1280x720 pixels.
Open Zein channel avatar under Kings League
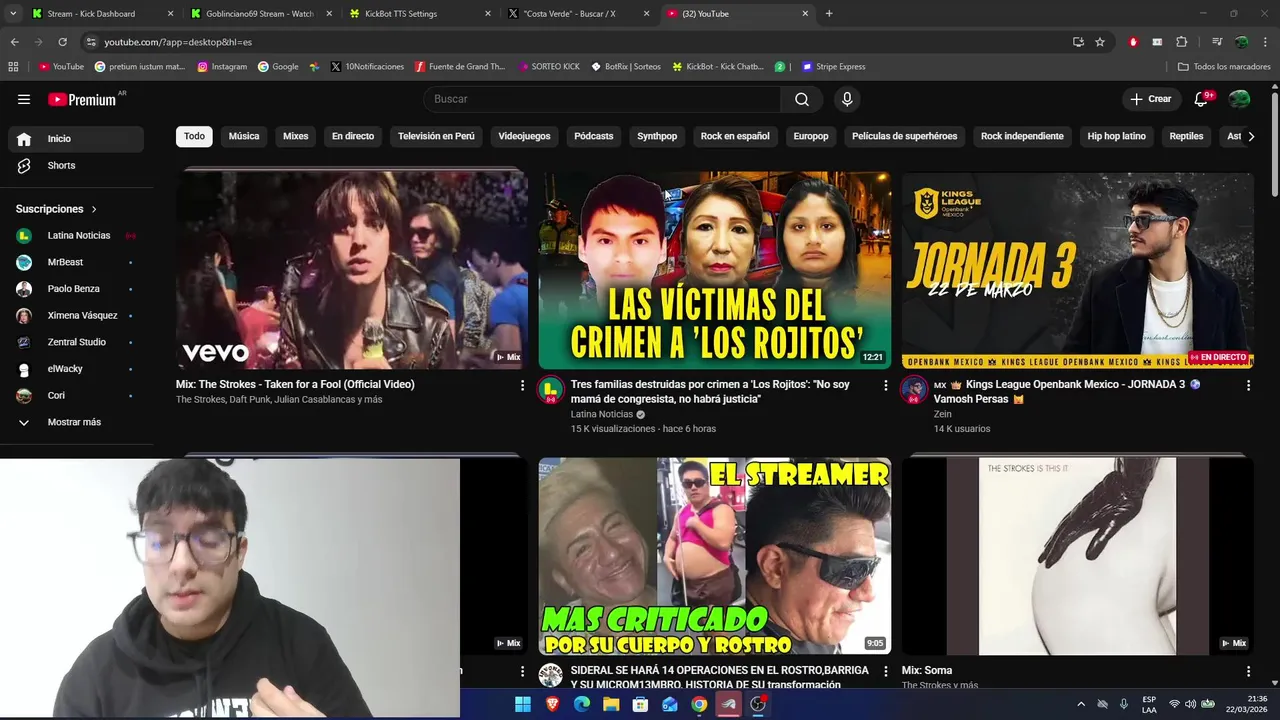point(913,390)
